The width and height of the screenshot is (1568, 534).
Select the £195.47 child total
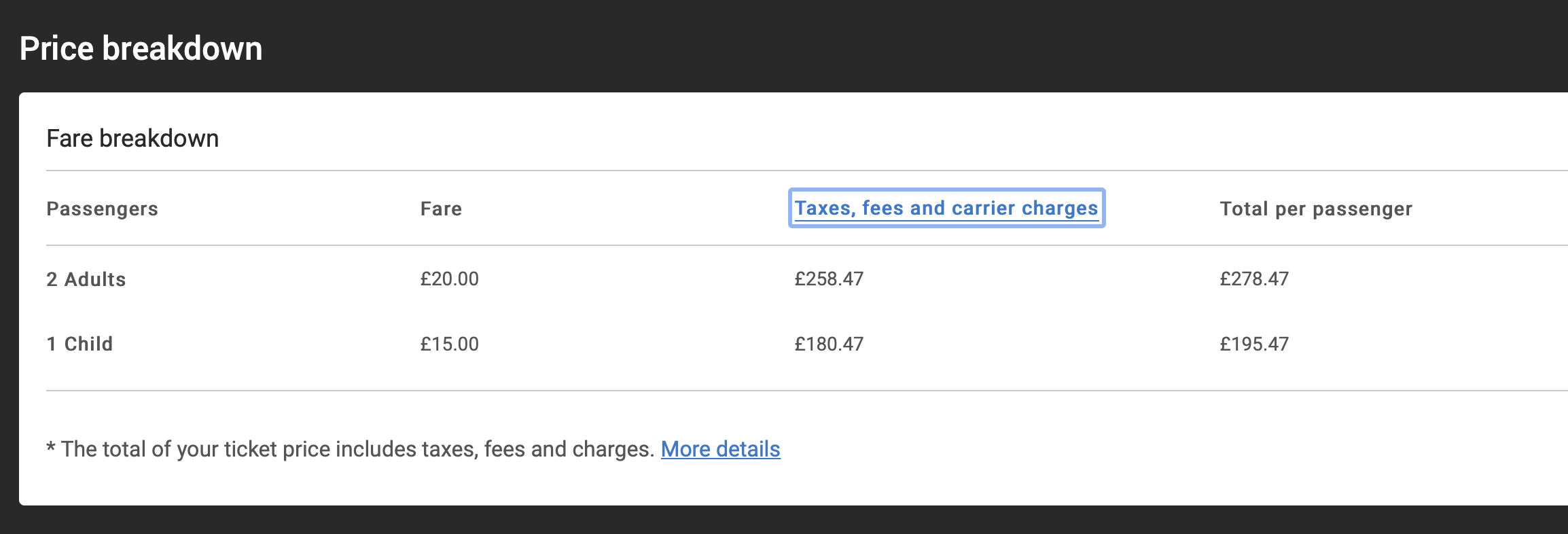tap(1254, 344)
